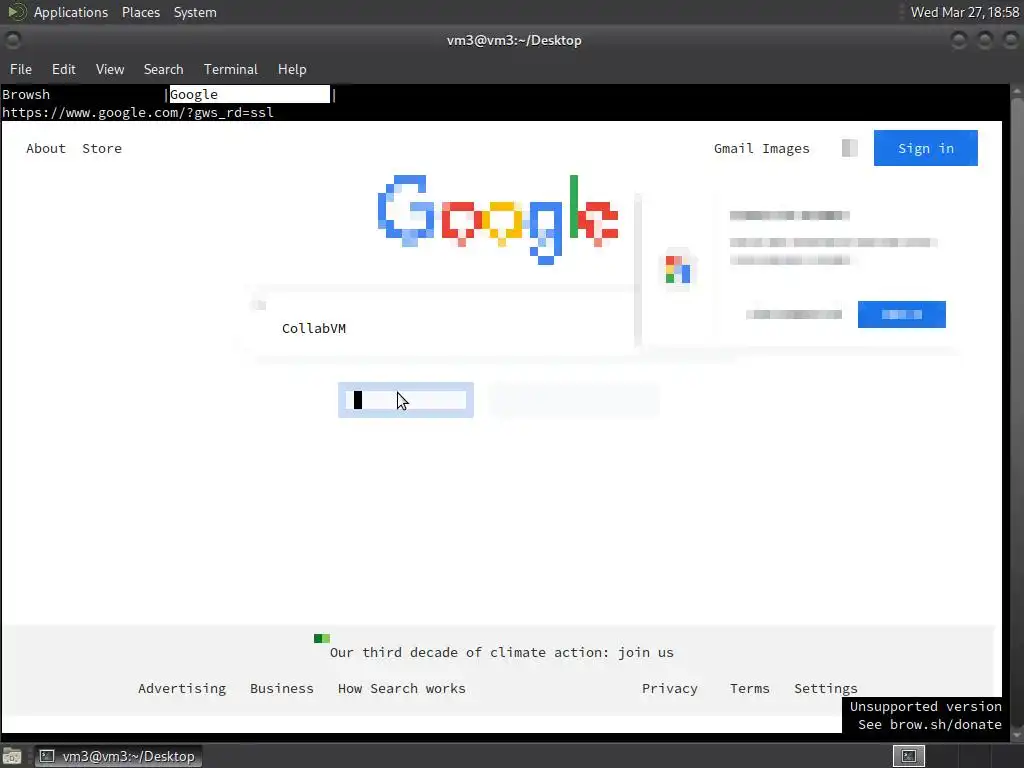Viewport: 1024px width, 768px height.
Task: Open the climate action join us link
Action: click(x=502, y=652)
